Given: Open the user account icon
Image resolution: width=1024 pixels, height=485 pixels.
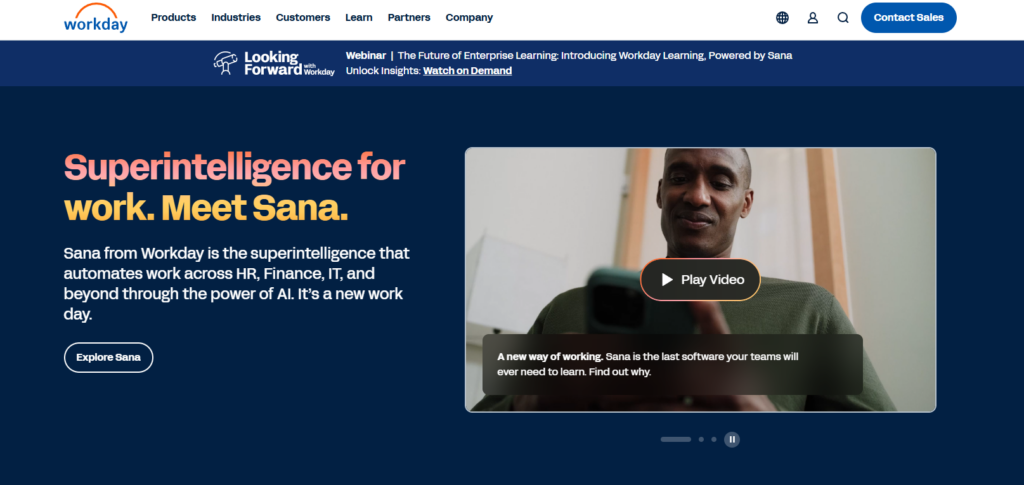Looking at the screenshot, I should pyautogui.click(x=812, y=18).
